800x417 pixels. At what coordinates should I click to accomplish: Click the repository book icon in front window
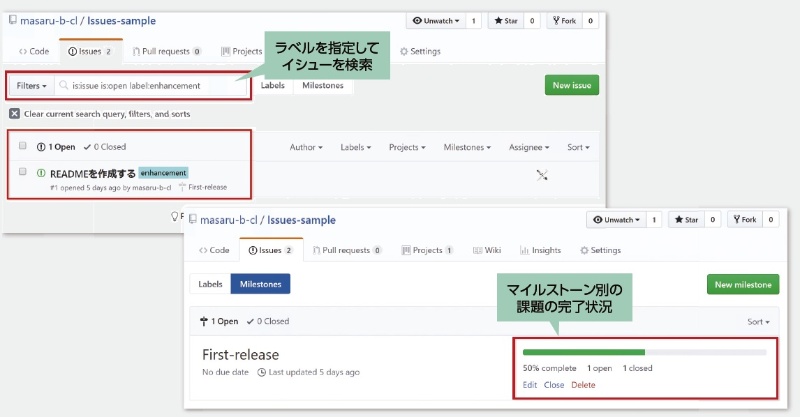click(x=192, y=219)
